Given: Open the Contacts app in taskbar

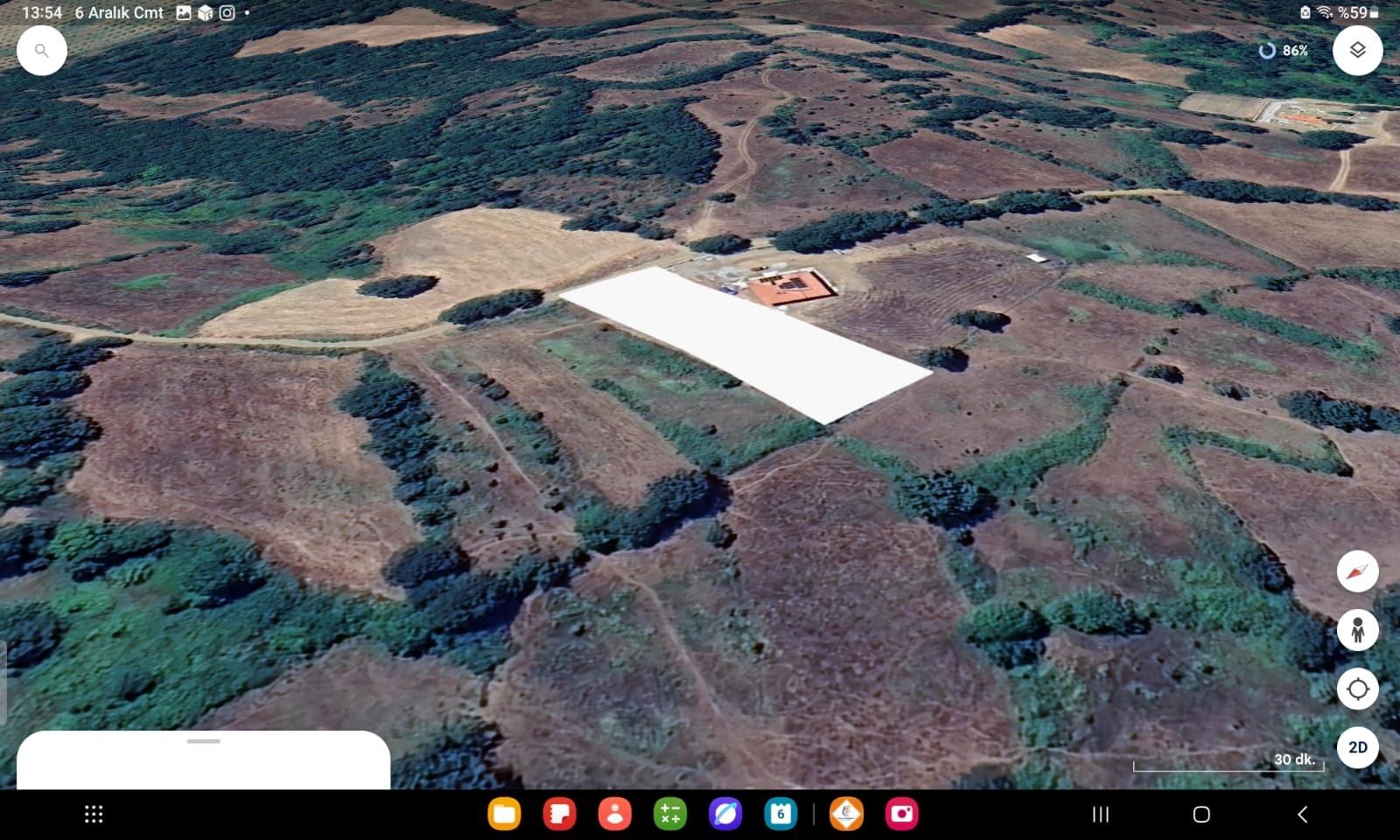Looking at the screenshot, I should click(x=614, y=815).
